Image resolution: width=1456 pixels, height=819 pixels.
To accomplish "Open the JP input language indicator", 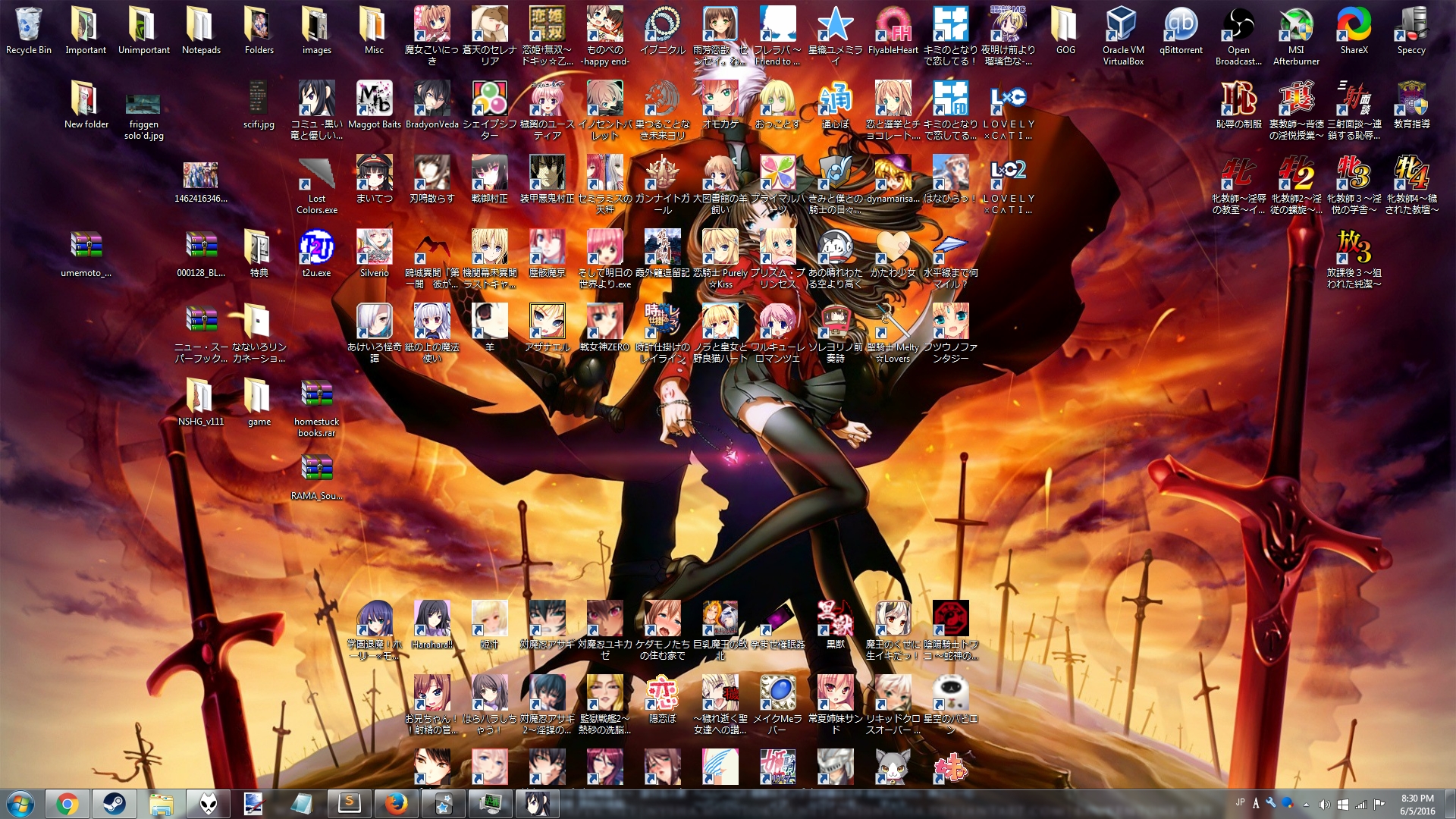I will click(x=1240, y=802).
